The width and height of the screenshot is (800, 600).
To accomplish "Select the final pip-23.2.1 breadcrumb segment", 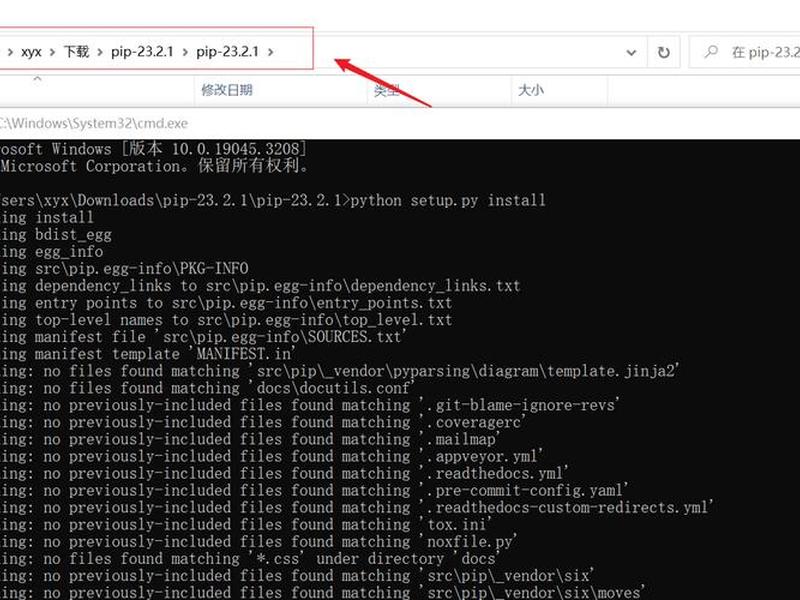I will (x=227, y=52).
